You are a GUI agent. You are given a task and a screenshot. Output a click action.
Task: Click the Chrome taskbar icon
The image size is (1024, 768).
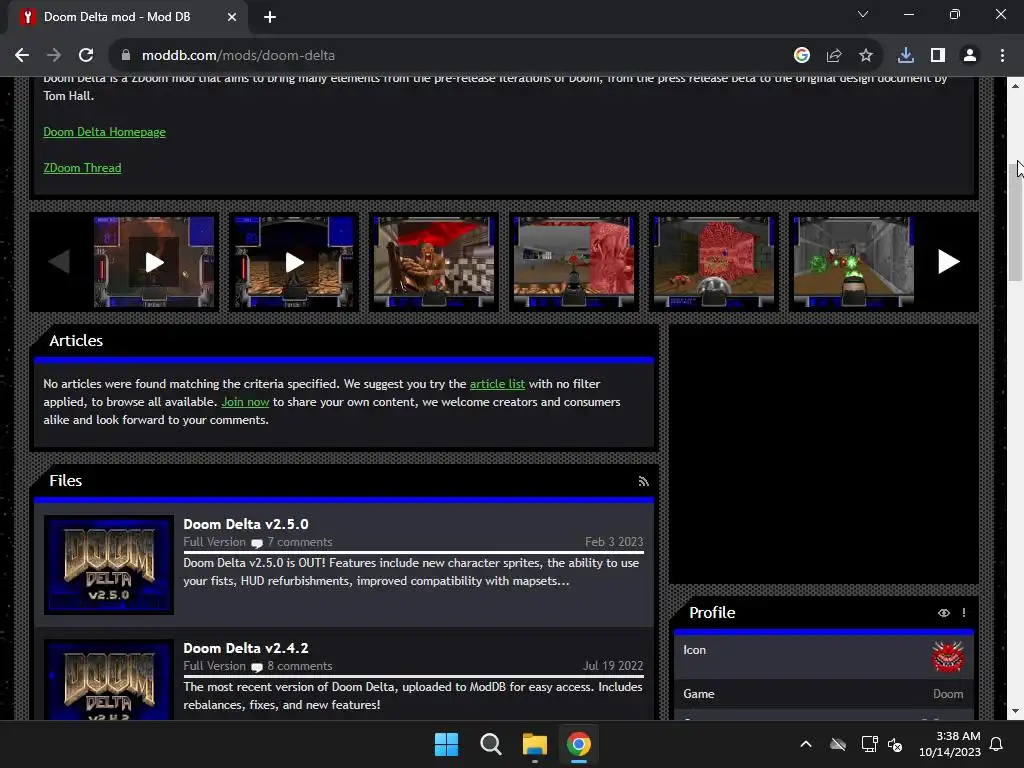pos(579,744)
